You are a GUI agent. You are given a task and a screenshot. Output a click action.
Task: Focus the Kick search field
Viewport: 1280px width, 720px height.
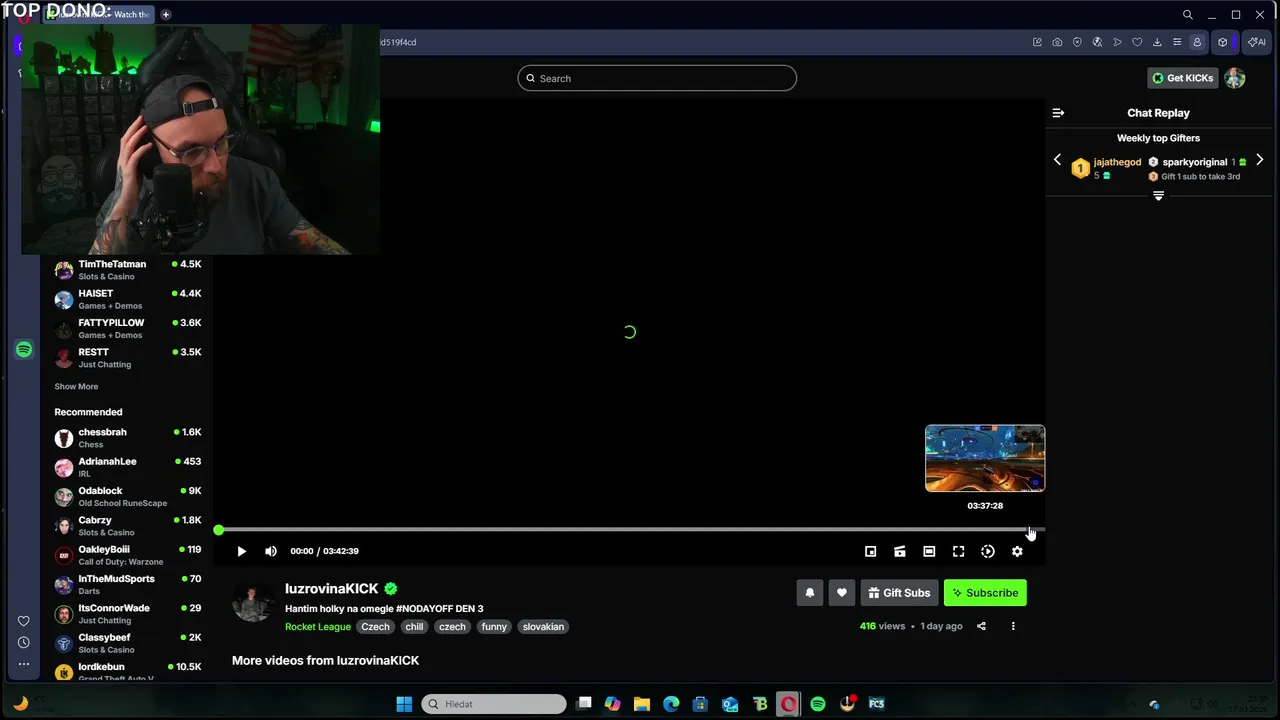(657, 78)
